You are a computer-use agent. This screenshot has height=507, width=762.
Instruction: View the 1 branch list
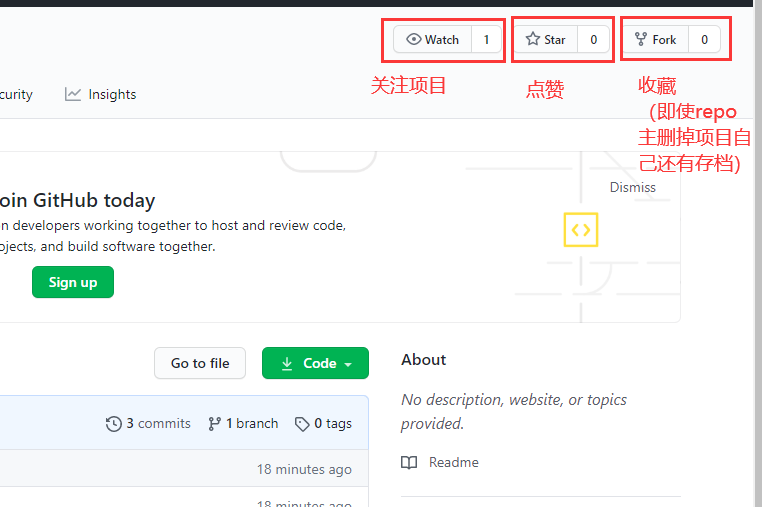[243, 424]
